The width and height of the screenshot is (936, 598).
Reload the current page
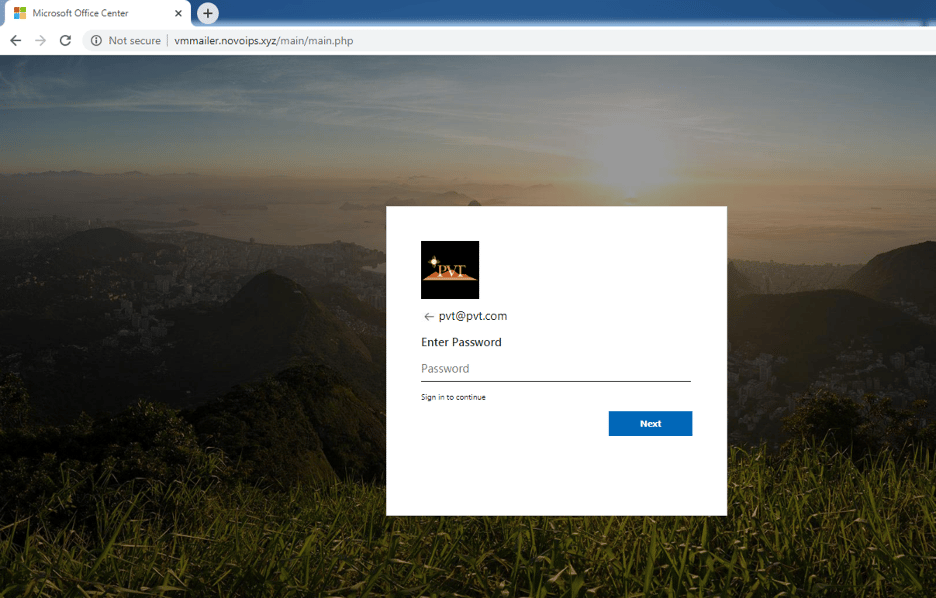(66, 41)
